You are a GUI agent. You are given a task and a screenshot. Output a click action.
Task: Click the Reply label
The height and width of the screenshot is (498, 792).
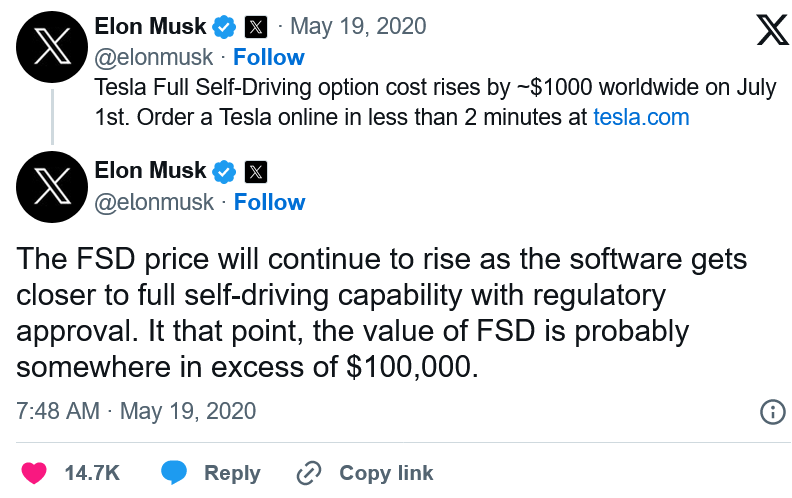232,473
